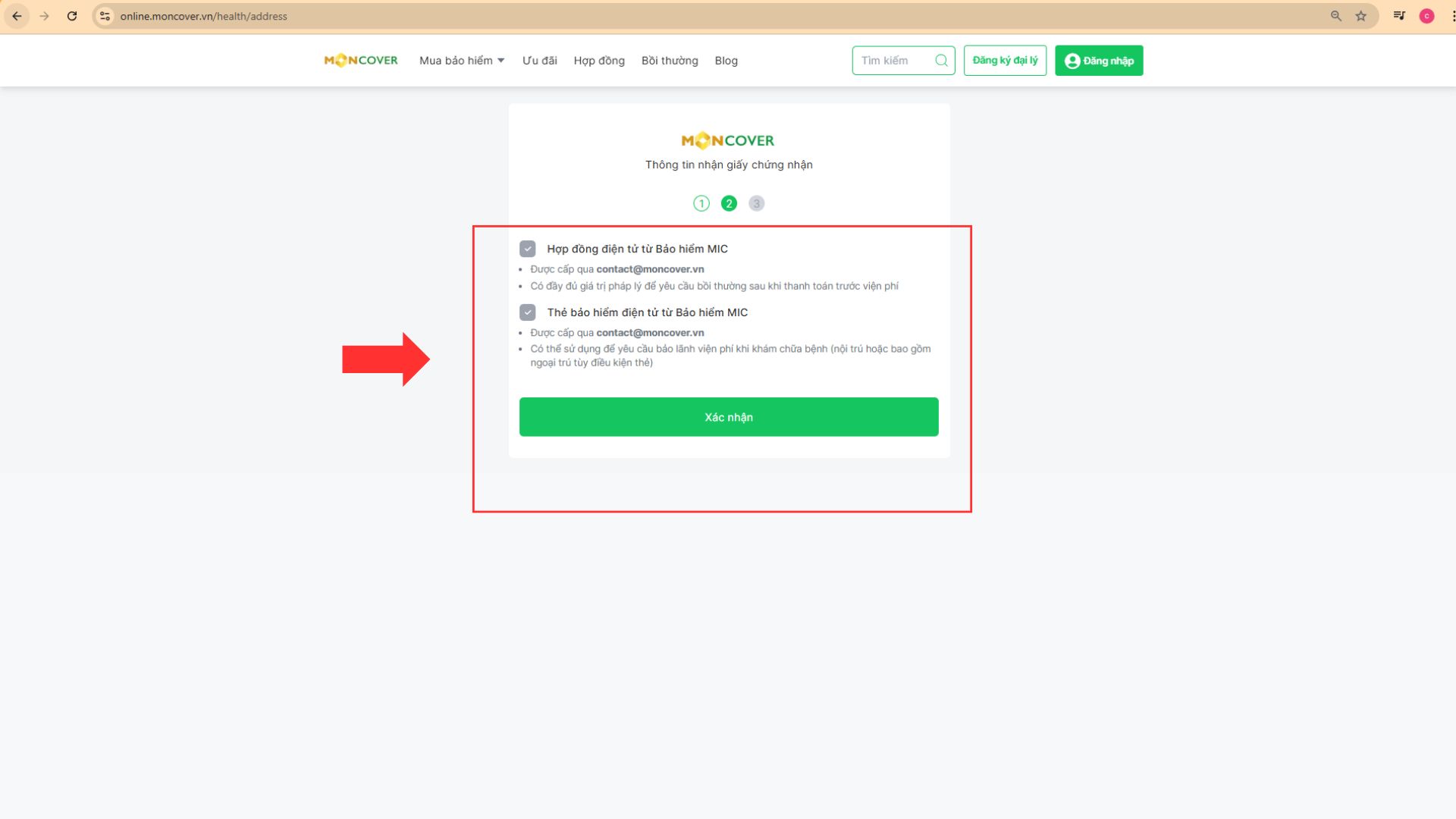The width and height of the screenshot is (1456, 819).
Task: Click the Moncover logo above the form
Action: click(728, 140)
